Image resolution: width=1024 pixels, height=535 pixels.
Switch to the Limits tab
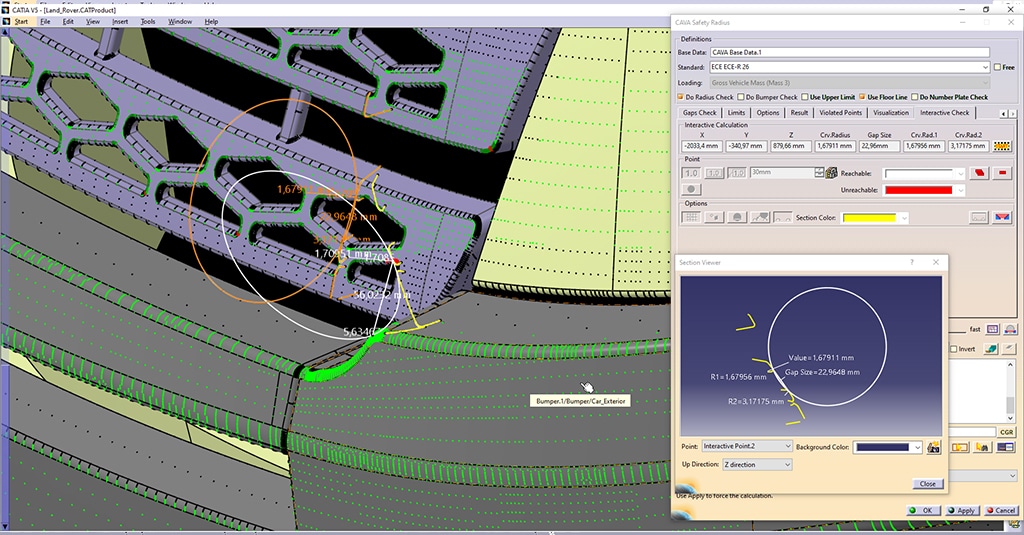tap(736, 112)
